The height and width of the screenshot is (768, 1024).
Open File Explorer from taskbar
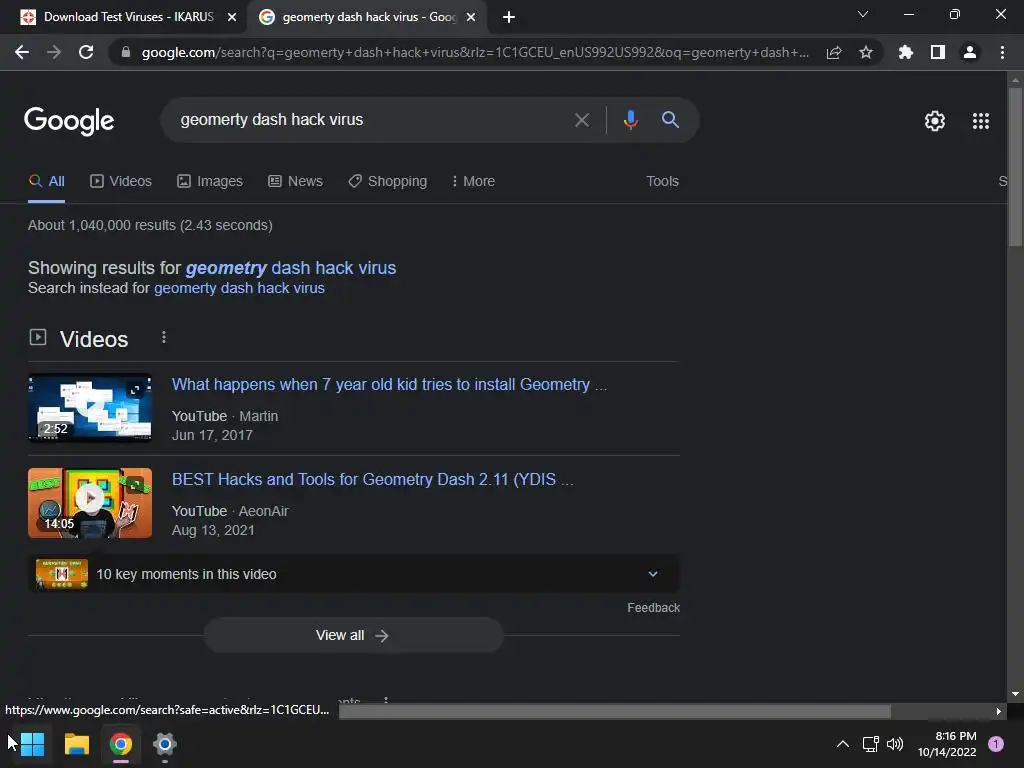tap(76, 744)
